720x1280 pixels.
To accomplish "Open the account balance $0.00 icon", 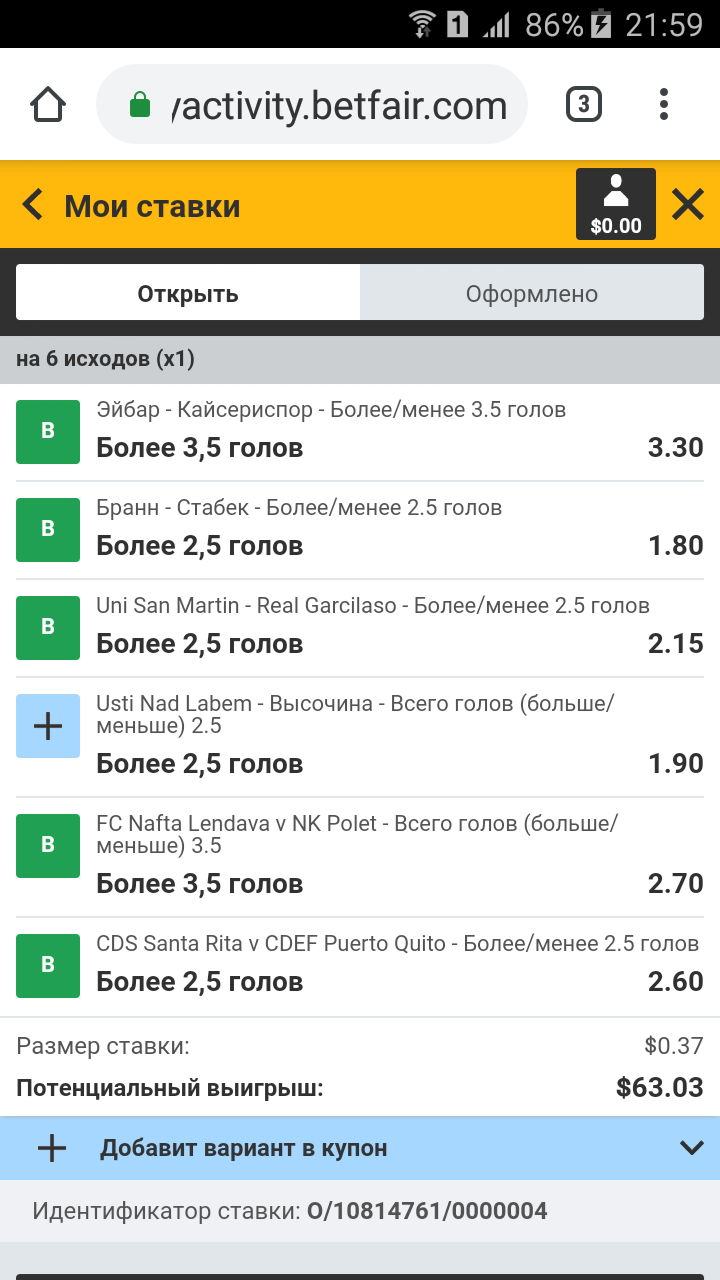I will tap(615, 204).
